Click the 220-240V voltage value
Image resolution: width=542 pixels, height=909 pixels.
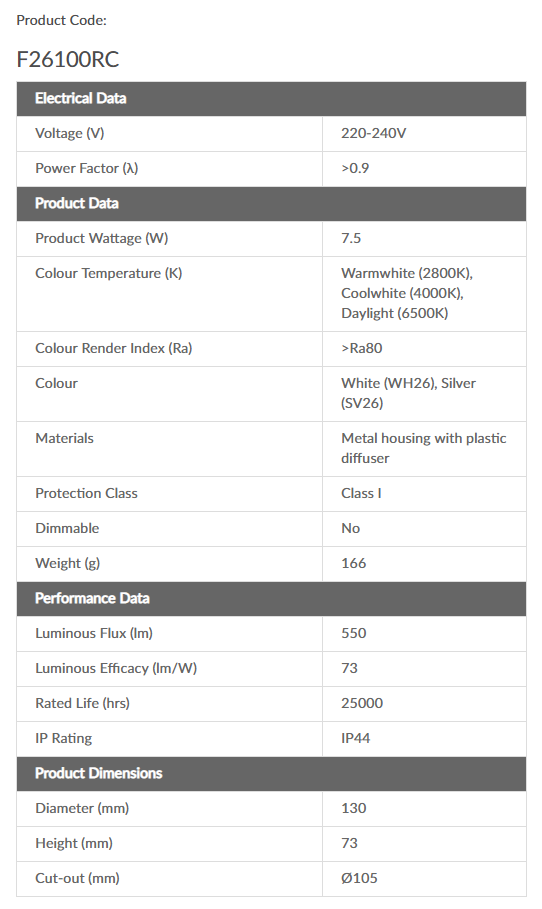pyautogui.click(x=373, y=133)
